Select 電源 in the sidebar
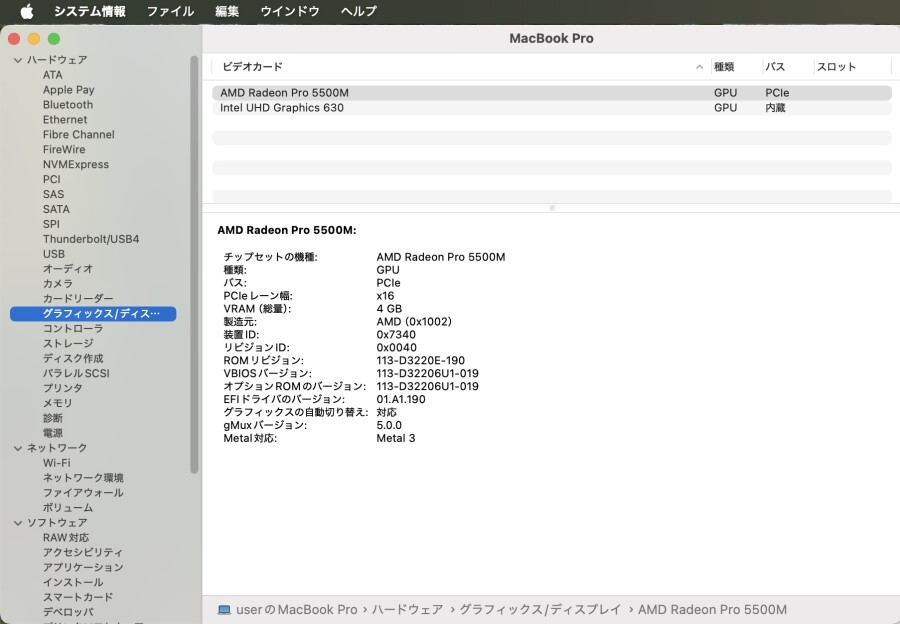This screenshot has width=900, height=624. tap(53, 433)
